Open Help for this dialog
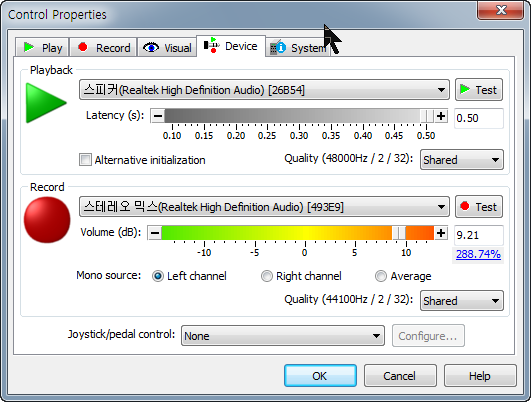Viewport: 531px width, 402px height. (480, 376)
